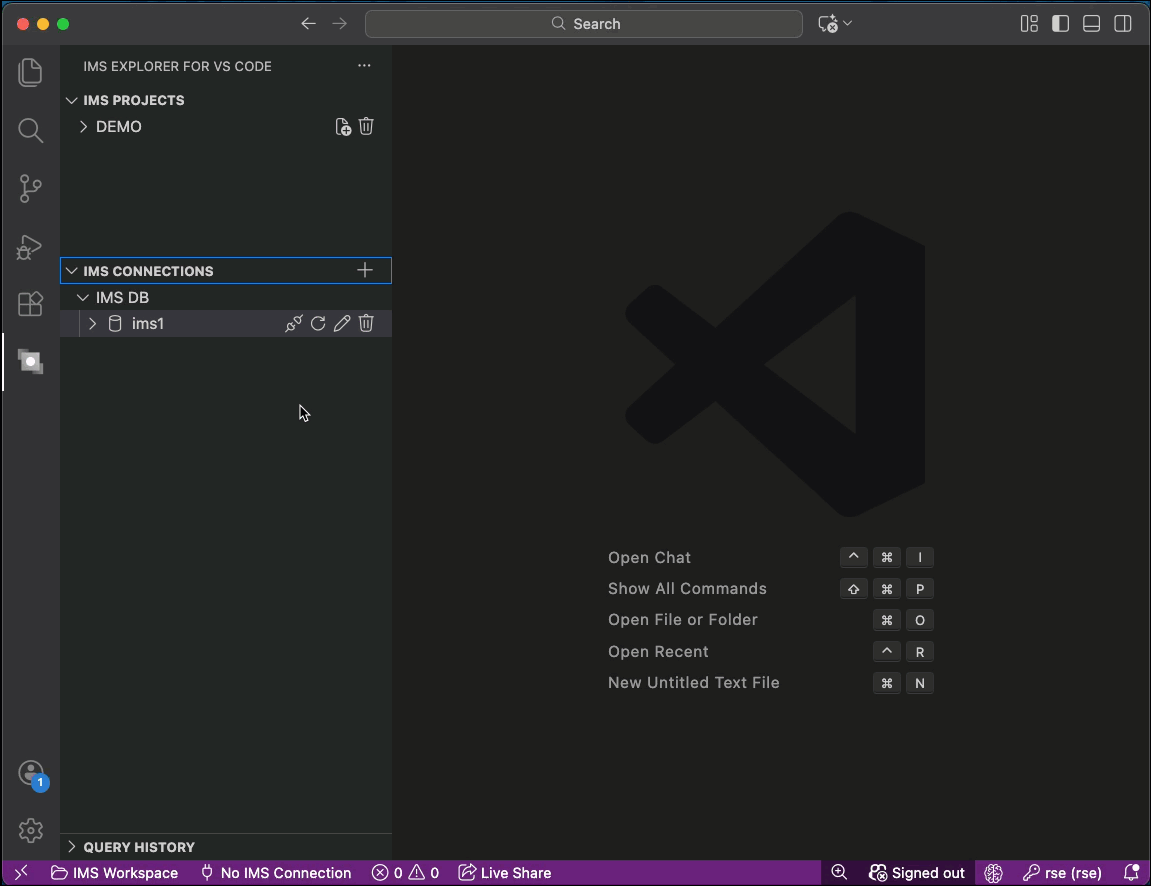Delete the ims1 connection
Viewport: 1151px width, 886px height.
pos(366,323)
